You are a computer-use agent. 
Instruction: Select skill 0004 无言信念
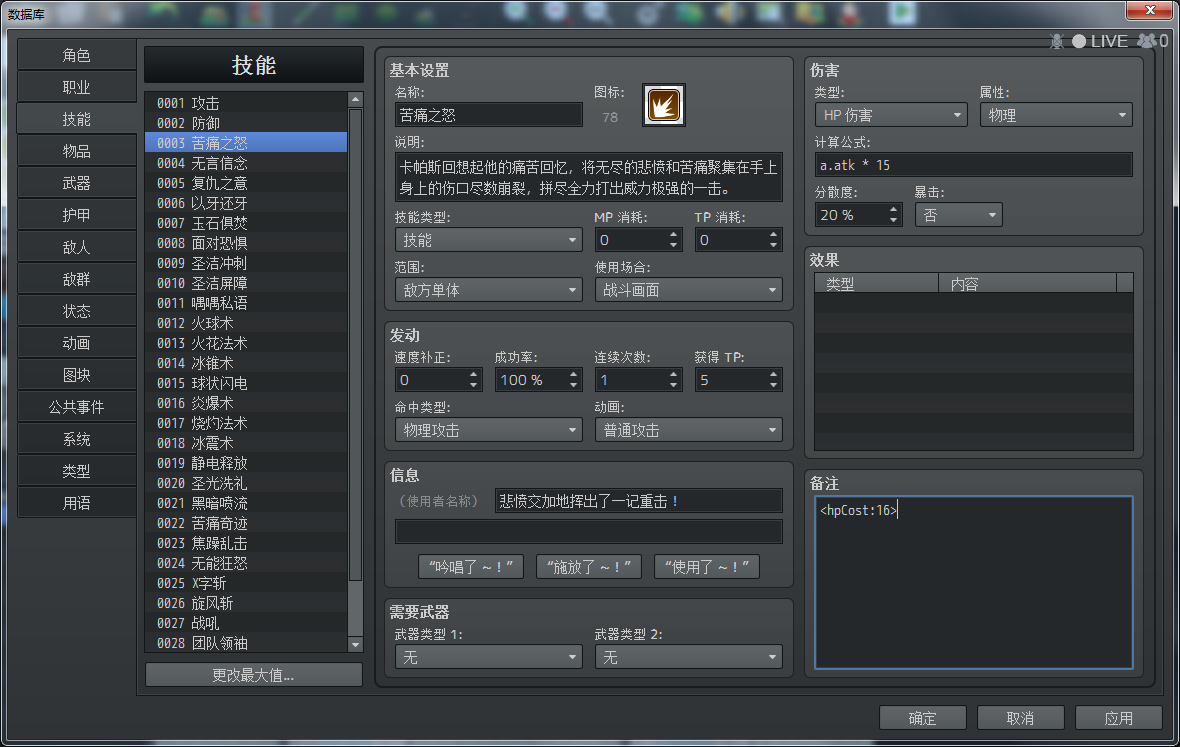(246, 162)
